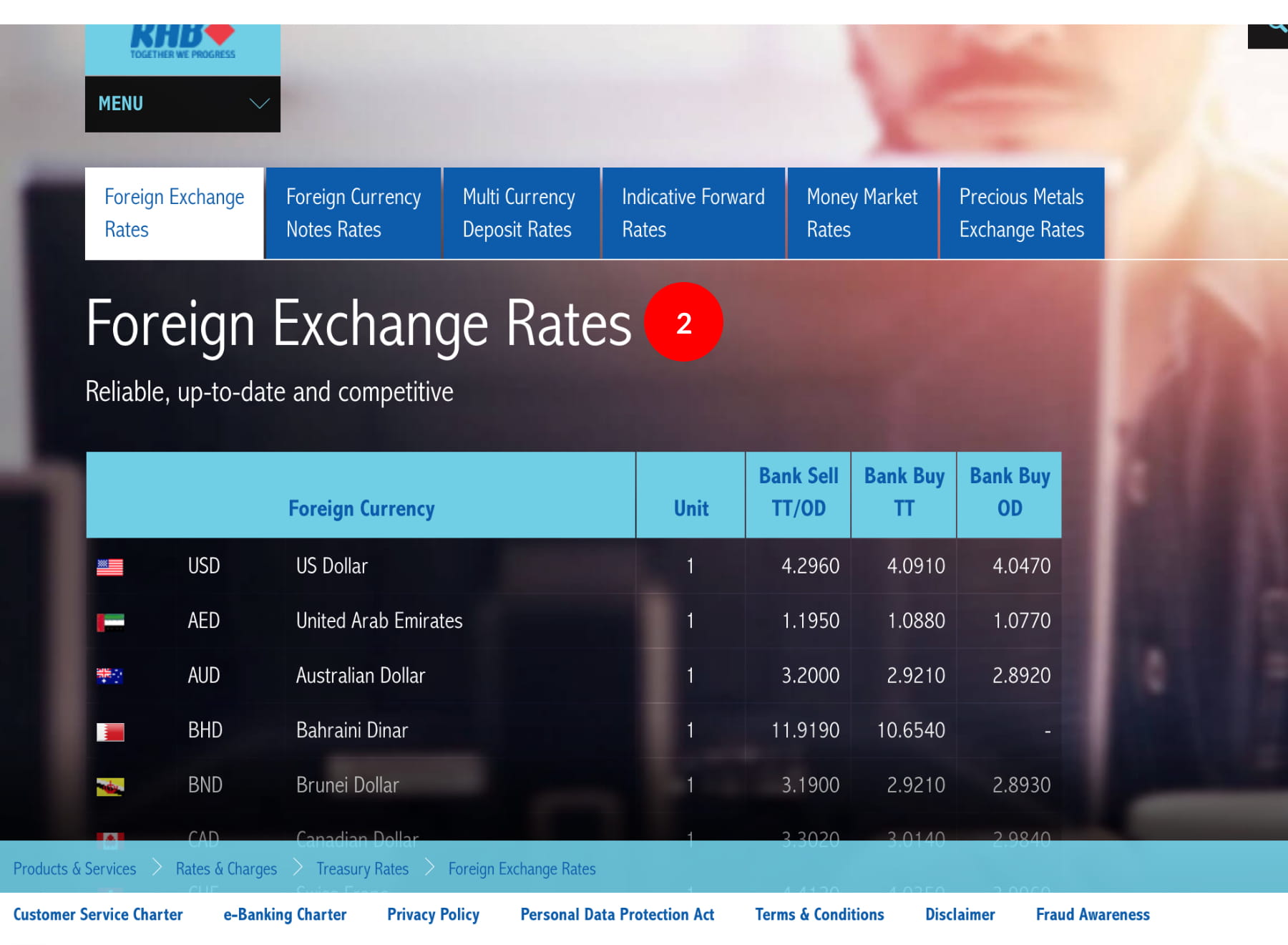
Task: Click Products & Services breadcrumb
Action: tap(74, 868)
